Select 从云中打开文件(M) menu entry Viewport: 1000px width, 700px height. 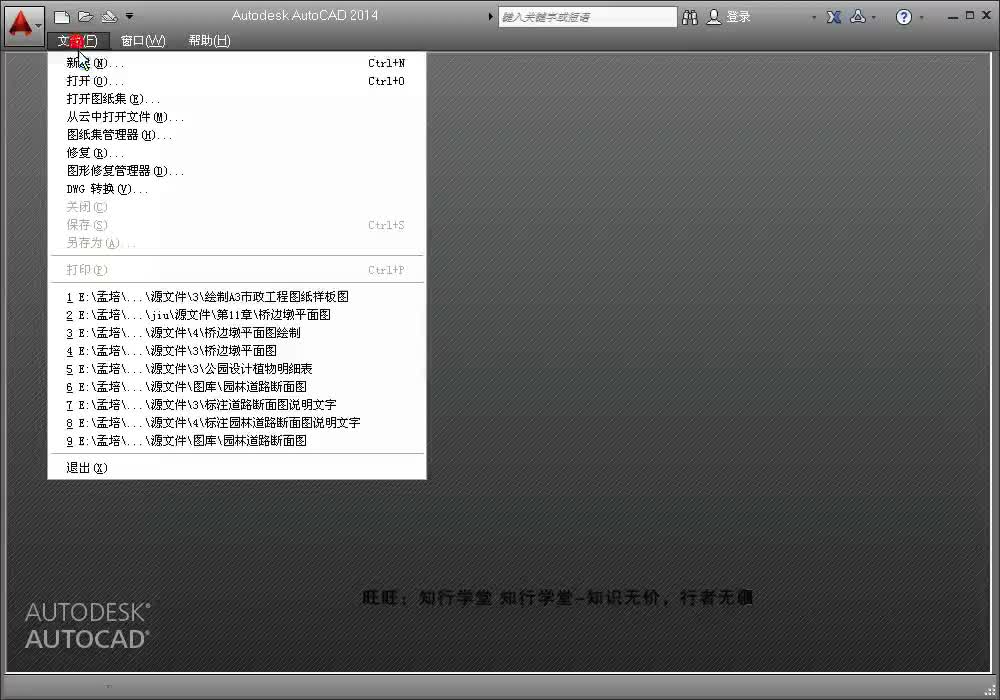pyautogui.click(x=237, y=117)
